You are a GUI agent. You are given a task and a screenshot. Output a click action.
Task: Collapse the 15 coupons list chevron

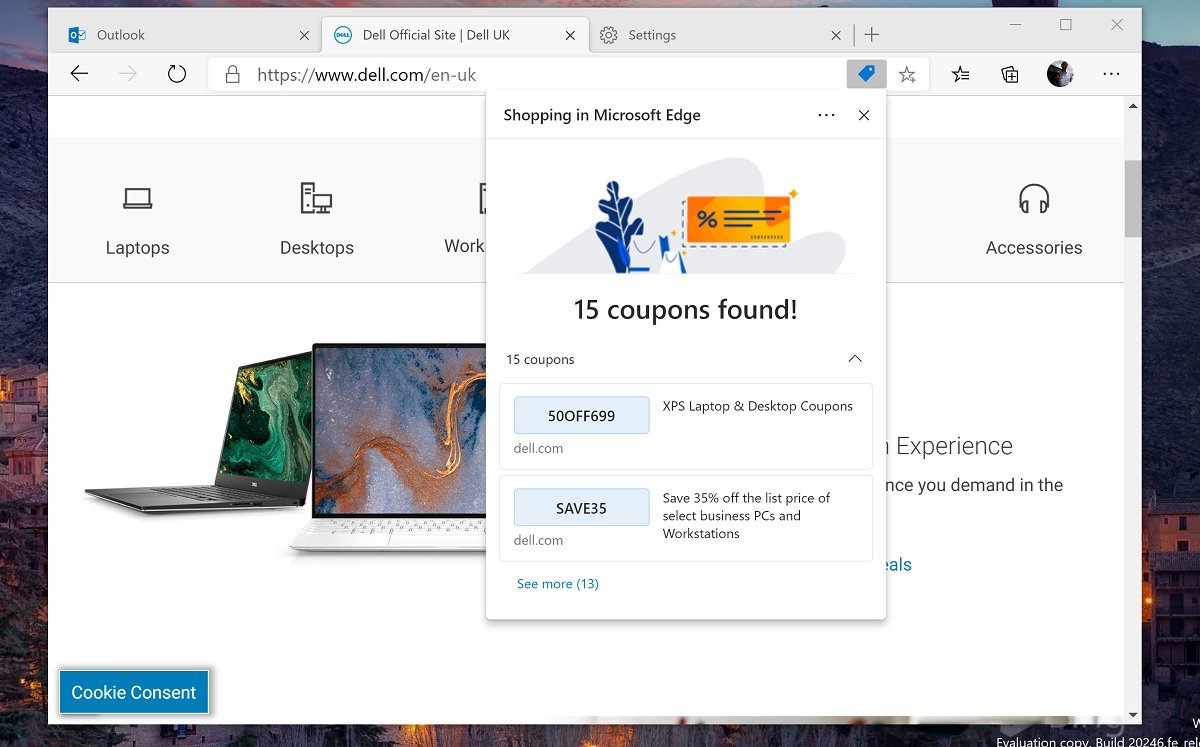click(855, 359)
